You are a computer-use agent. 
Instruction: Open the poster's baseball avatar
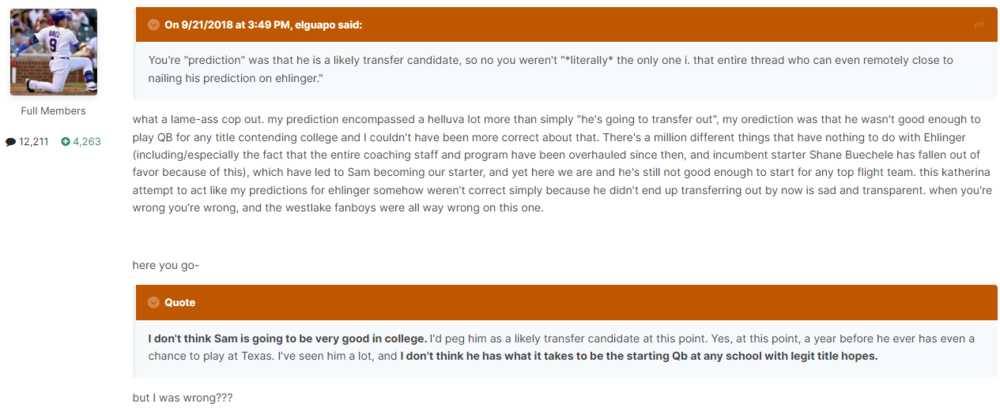(53, 52)
